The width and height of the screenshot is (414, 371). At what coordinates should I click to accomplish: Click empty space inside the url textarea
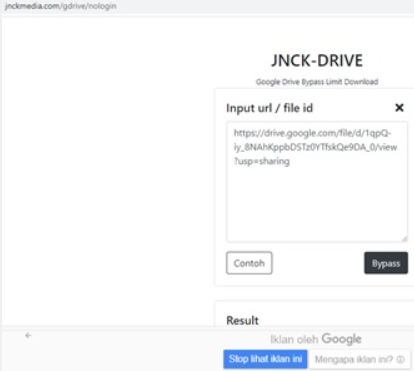[x=317, y=203]
